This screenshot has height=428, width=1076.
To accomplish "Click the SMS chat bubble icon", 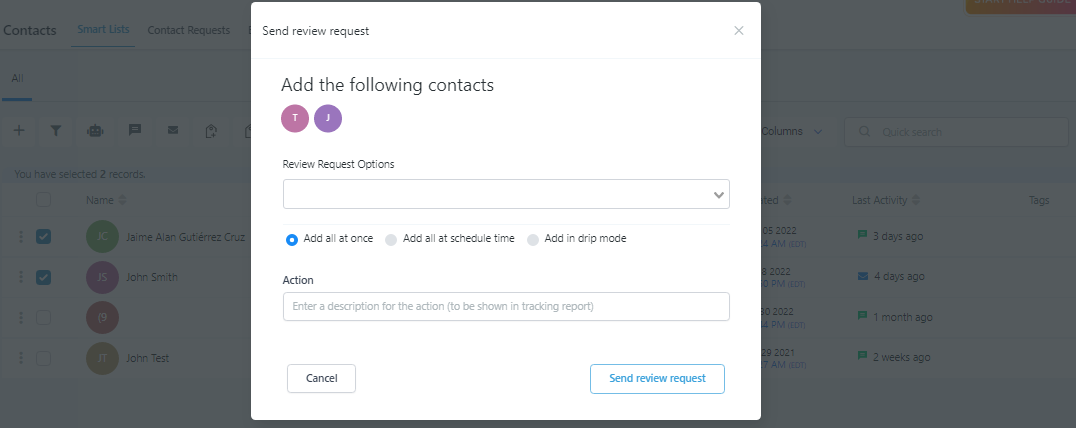I will pyautogui.click(x=135, y=130).
